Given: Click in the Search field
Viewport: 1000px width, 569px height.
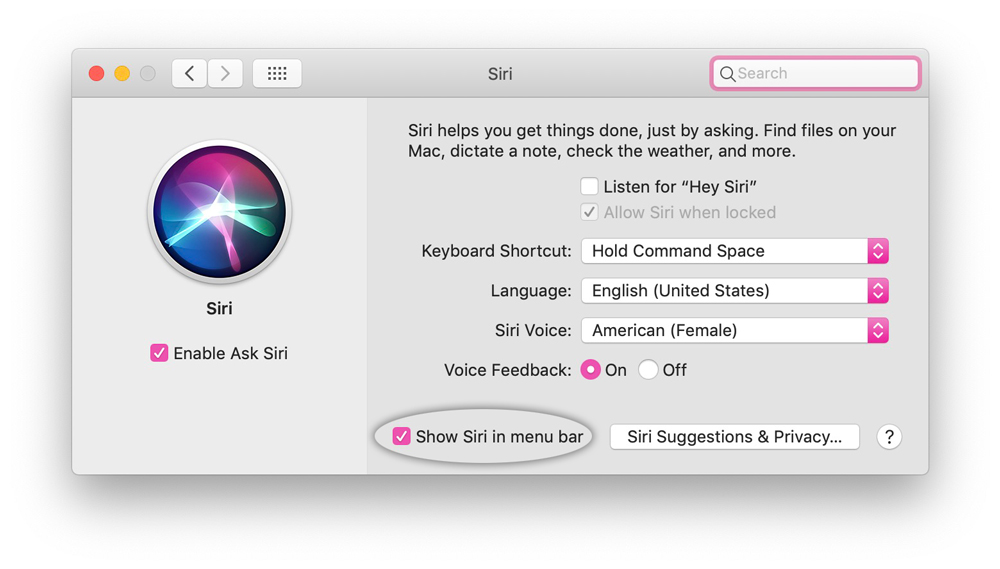Looking at the screenshot, I should pyautogui.click(x=815, y=73).
